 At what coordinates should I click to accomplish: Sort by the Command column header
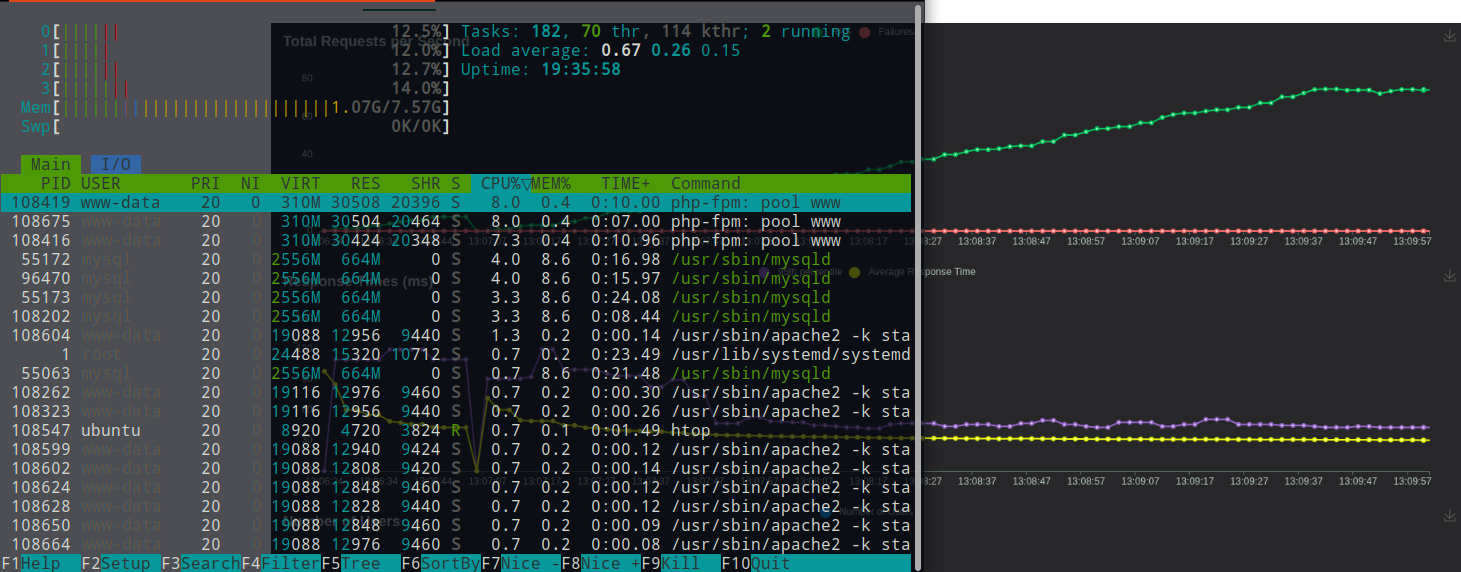[x=706, y=184]
